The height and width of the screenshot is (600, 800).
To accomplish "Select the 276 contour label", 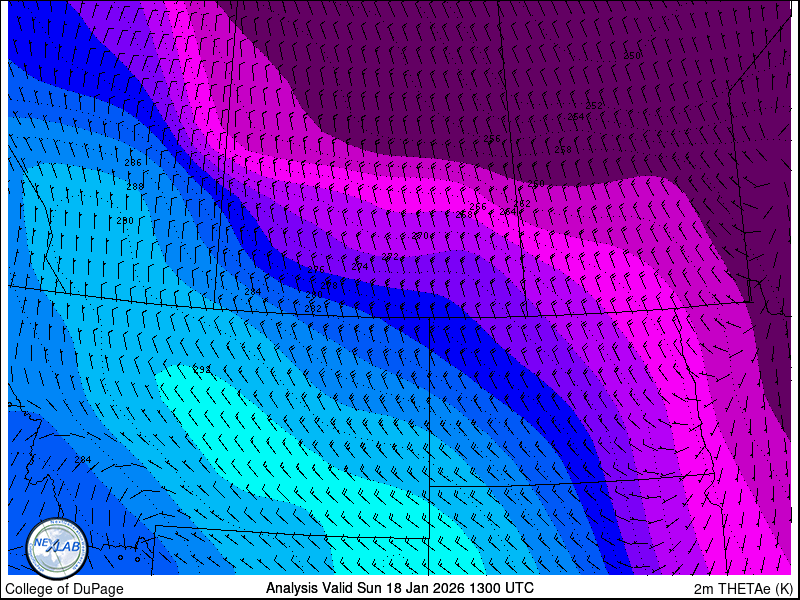I will [316, 269].
